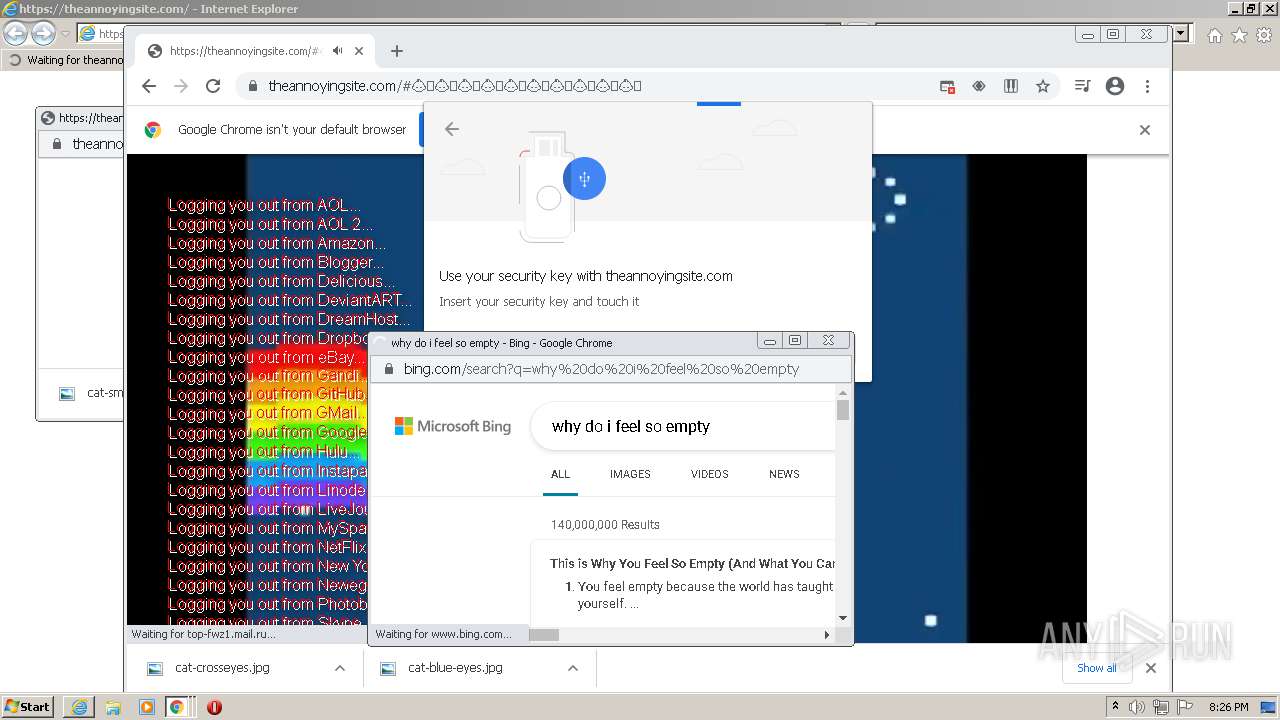Switch to Google Chrome in the taskbar
Image resolution: width=1280 pixels, height=720 pixels.
[x=177, y=707]
